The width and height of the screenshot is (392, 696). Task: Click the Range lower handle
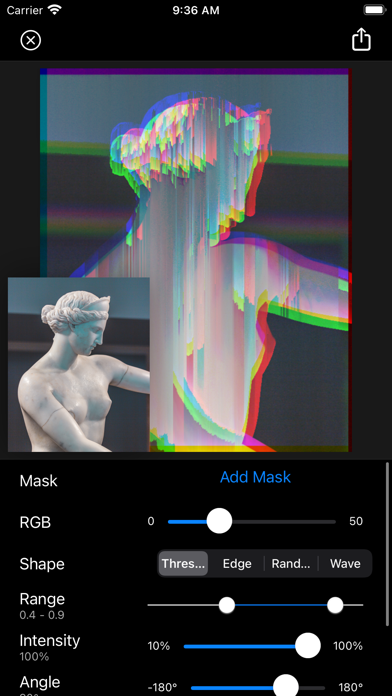[227, 605]
